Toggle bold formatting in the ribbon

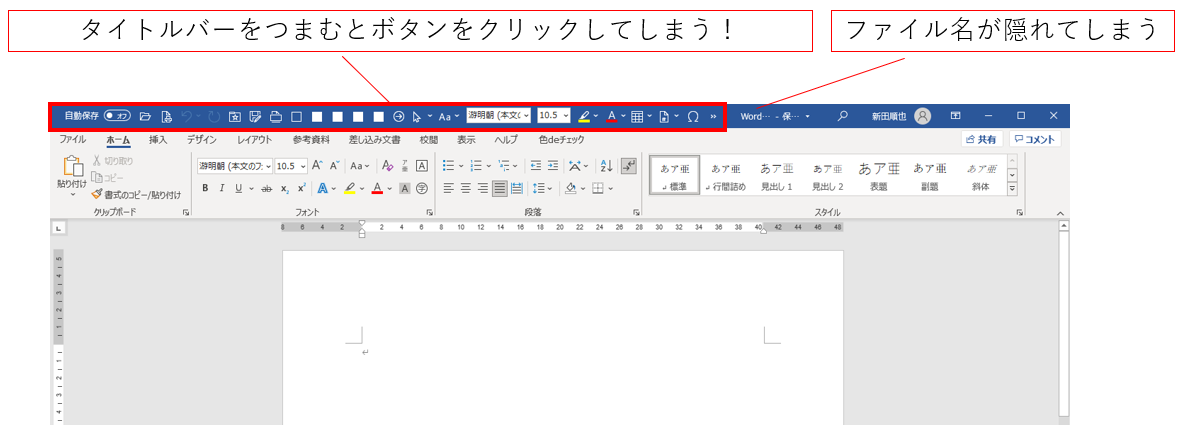pos(205,188)
